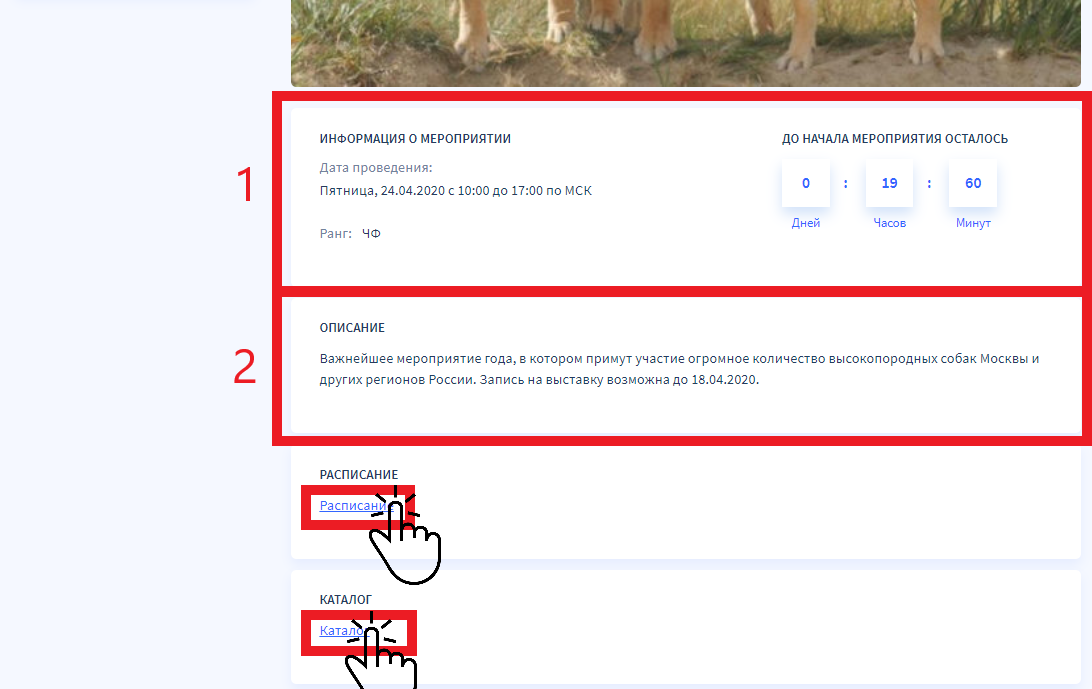Select the days countdown box showing 0

coord(806,183)
